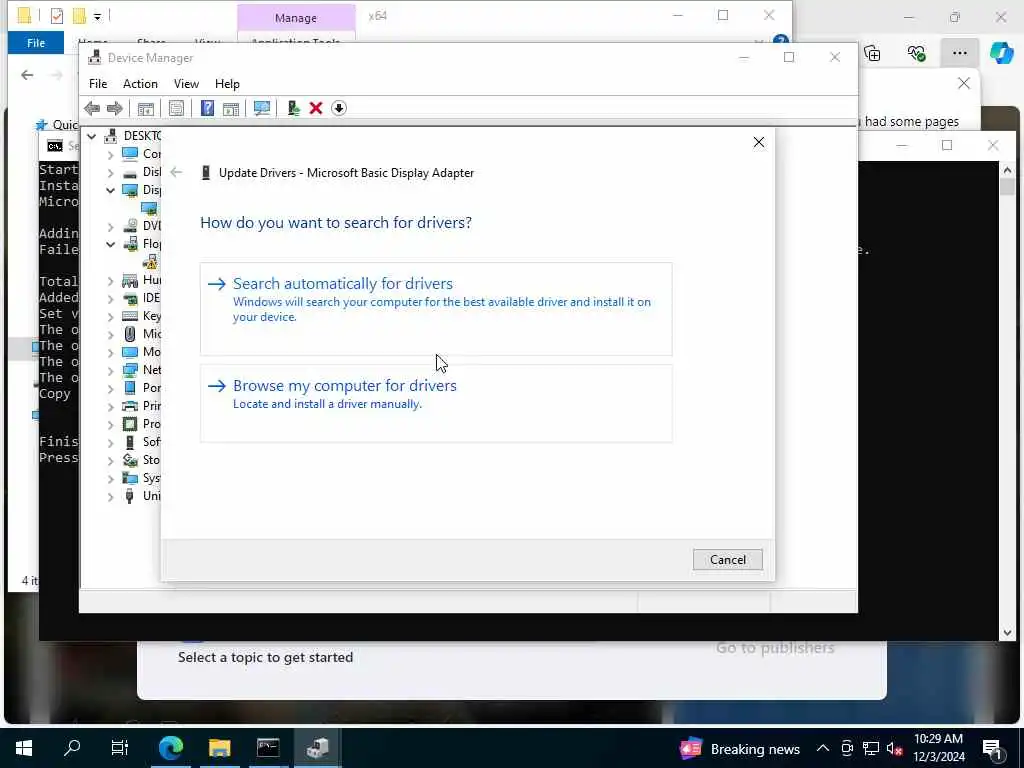Switch to File Explorer from the taskbar
The height and width of the screenshot is (768, 1024).
point(219,748)
